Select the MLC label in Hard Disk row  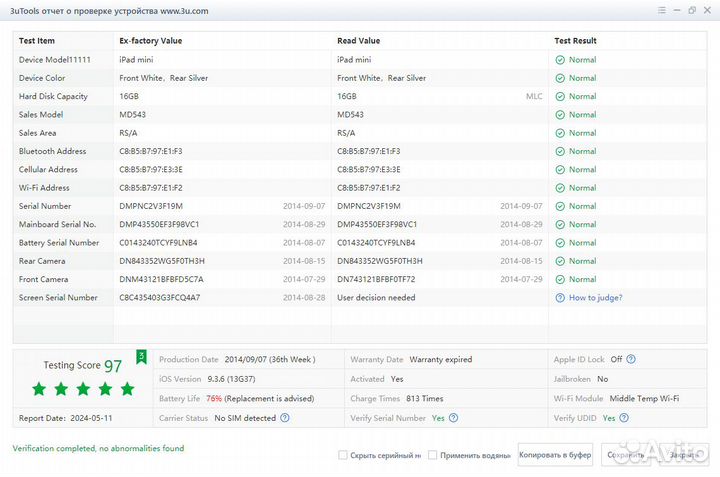tap(534, 96)
